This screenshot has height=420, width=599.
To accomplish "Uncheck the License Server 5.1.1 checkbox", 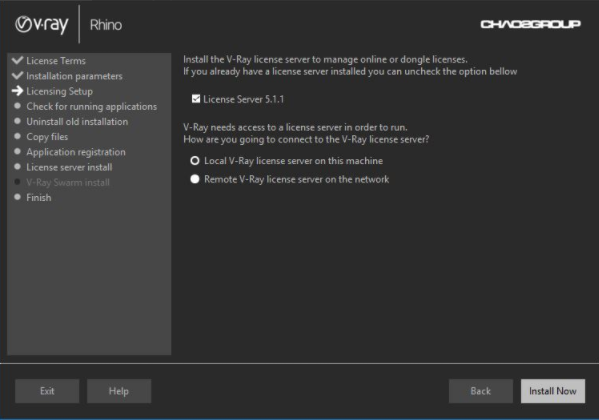I will pyautogui.click(x=196, y=99).
